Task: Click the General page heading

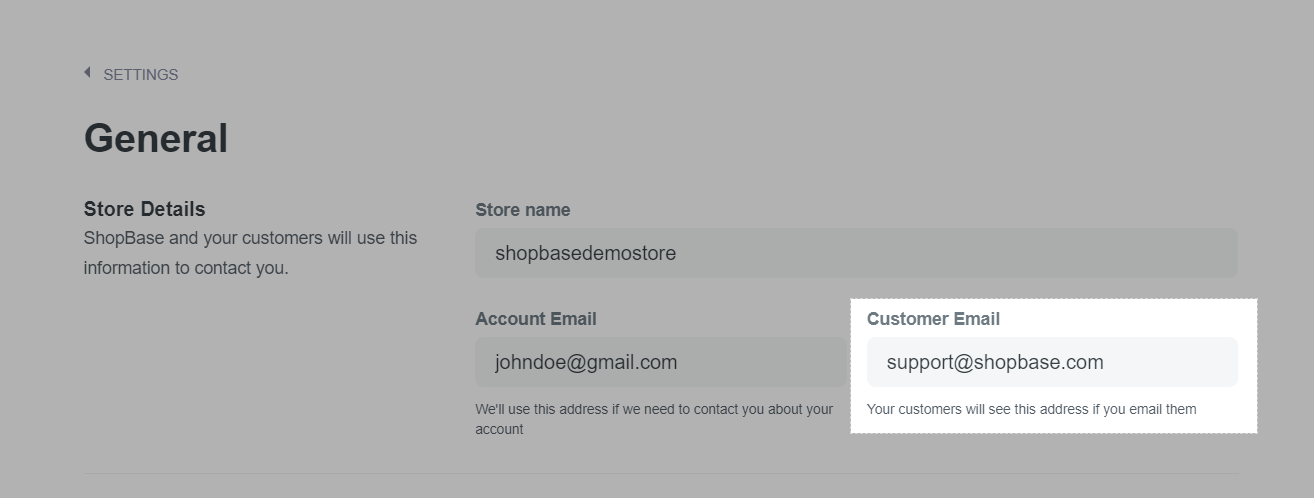Action: pyautogui.click(x=156, y=138)
